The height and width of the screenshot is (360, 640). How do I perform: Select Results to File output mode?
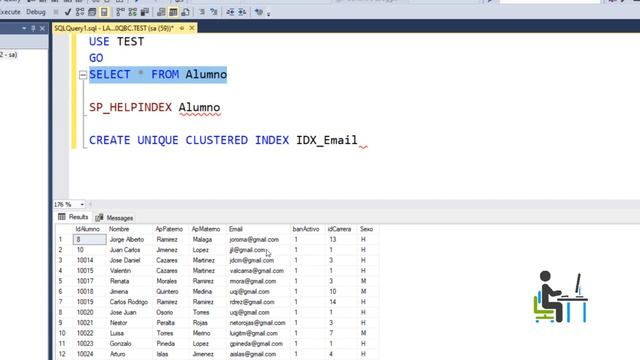185,12
